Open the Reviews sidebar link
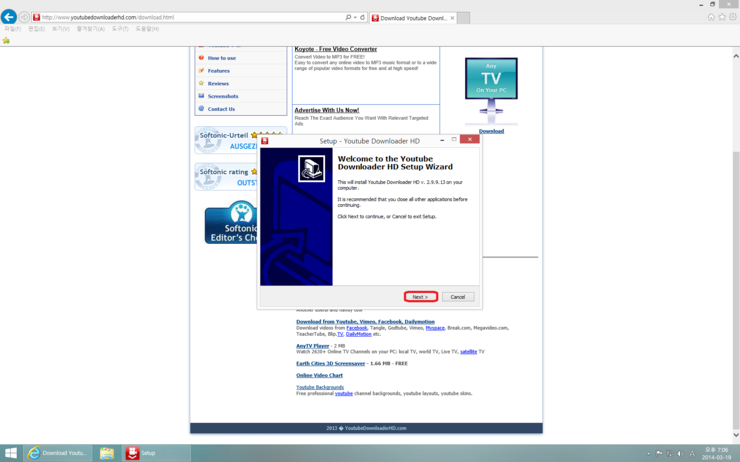740x462 pixels. point(218,84)
